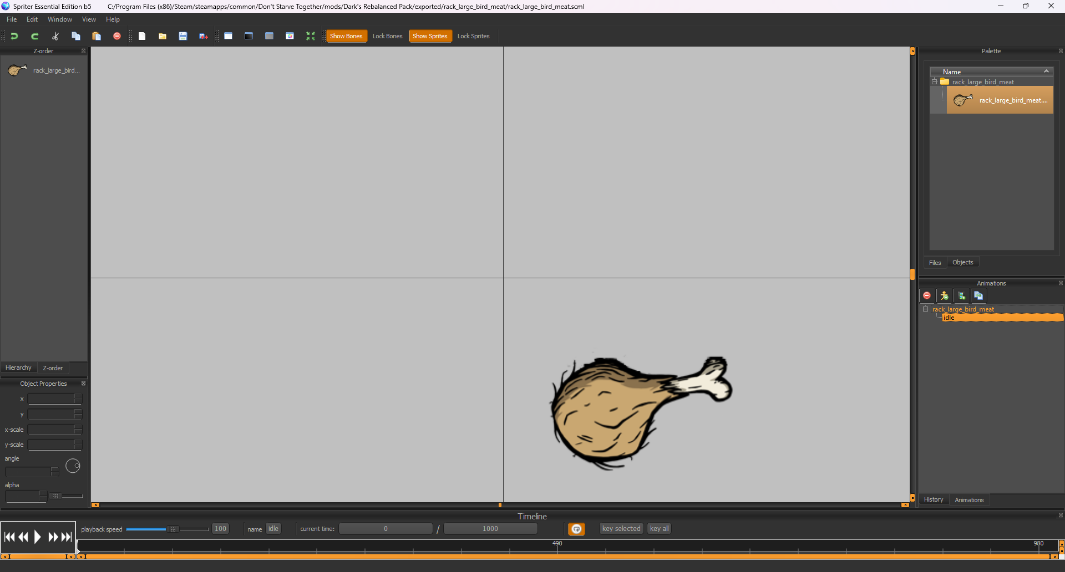Click the Name column sort arrow in Palette
The width and height of the screenshot is (1065, 572).
(1046, 71)
